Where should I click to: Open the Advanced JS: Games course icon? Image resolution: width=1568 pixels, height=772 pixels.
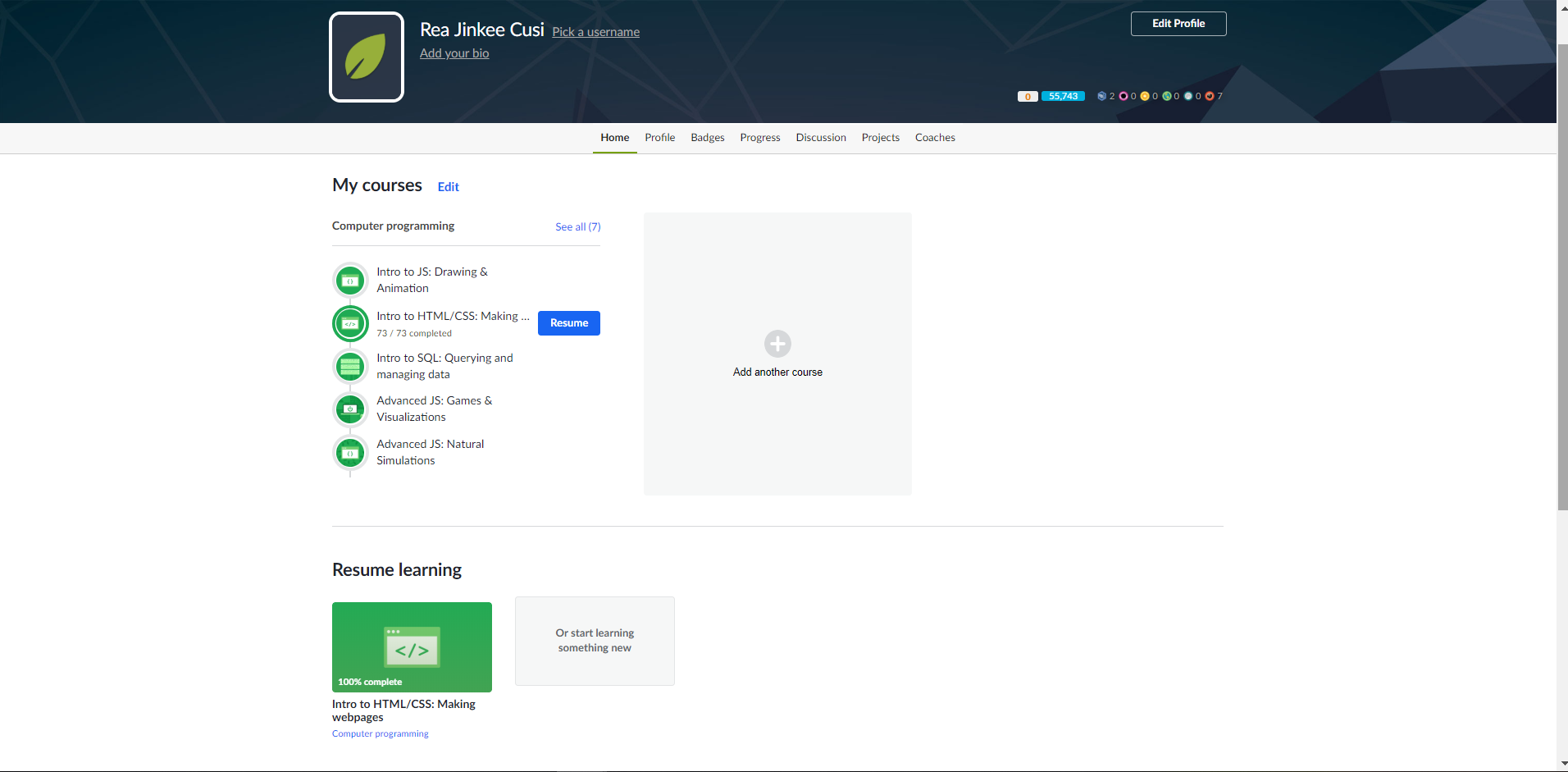click(x=350, y=409)
